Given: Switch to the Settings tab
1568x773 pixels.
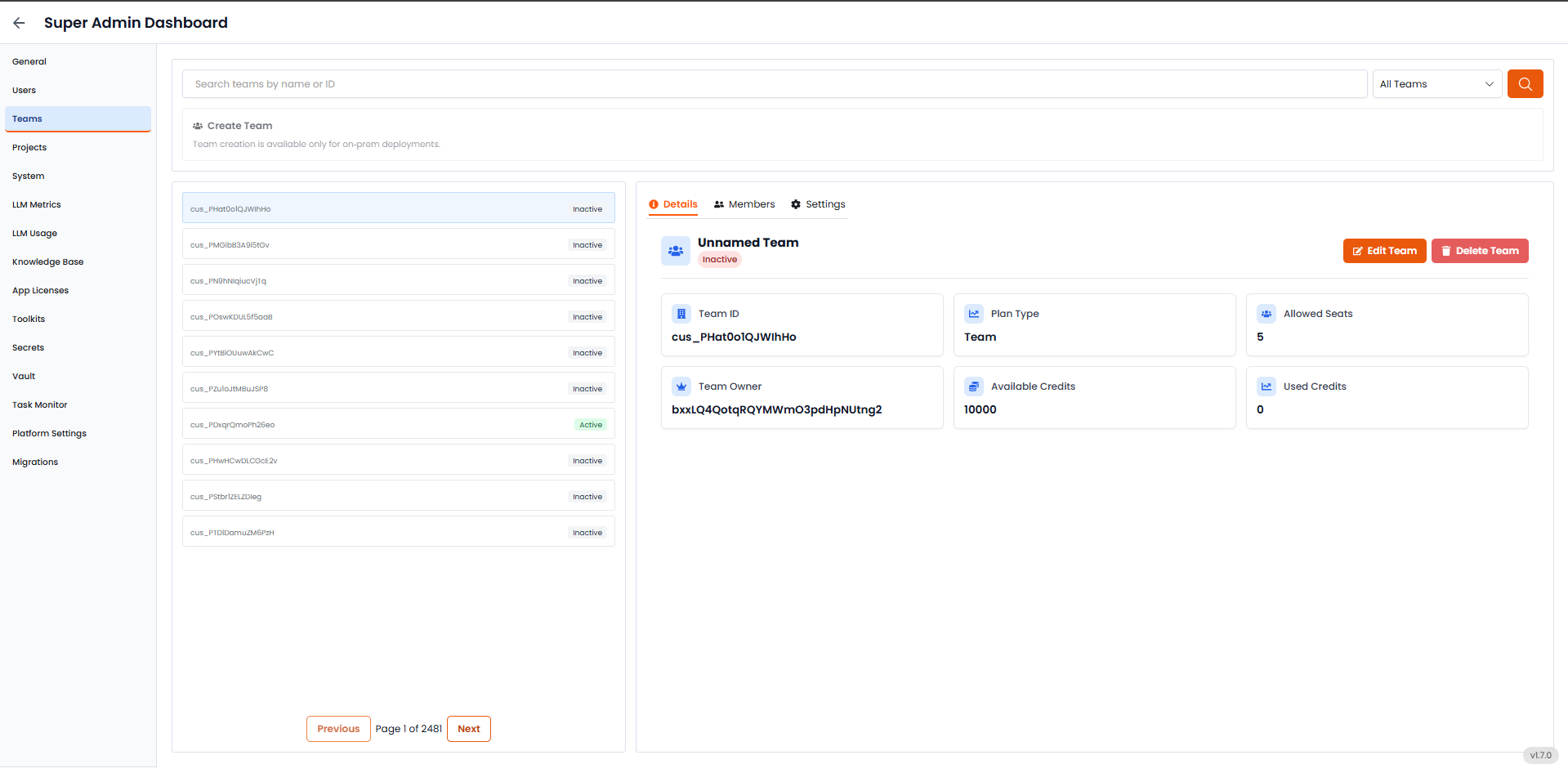Looking at the screenshot, I should (818, 204).
